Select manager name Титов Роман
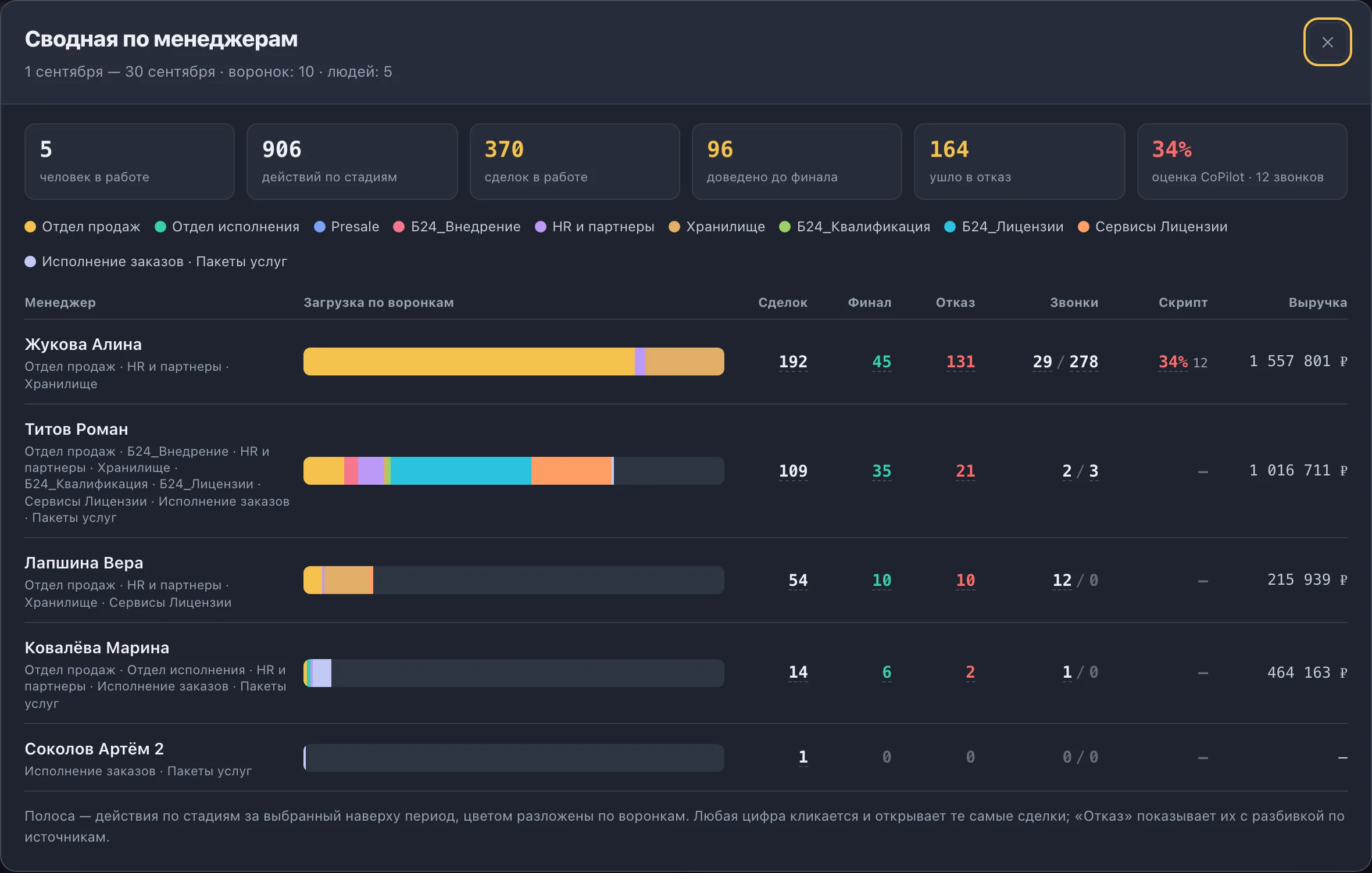Image resolution: width=1372 pixels, height=873 pixels. pos(76,429)
